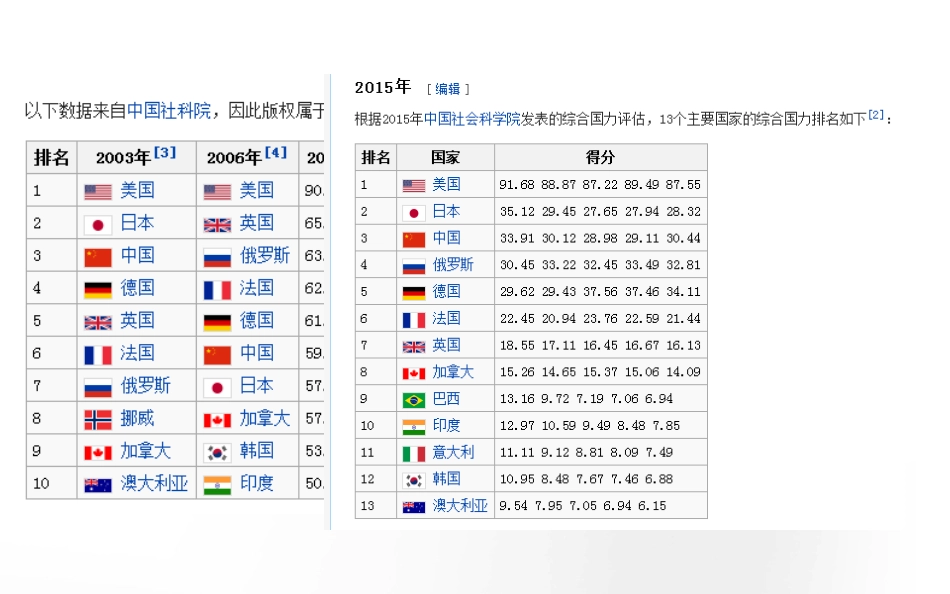Open the 中国社会科学院 link in 2015 paragraph
950x594 pixels.
[x=472, y=119]
